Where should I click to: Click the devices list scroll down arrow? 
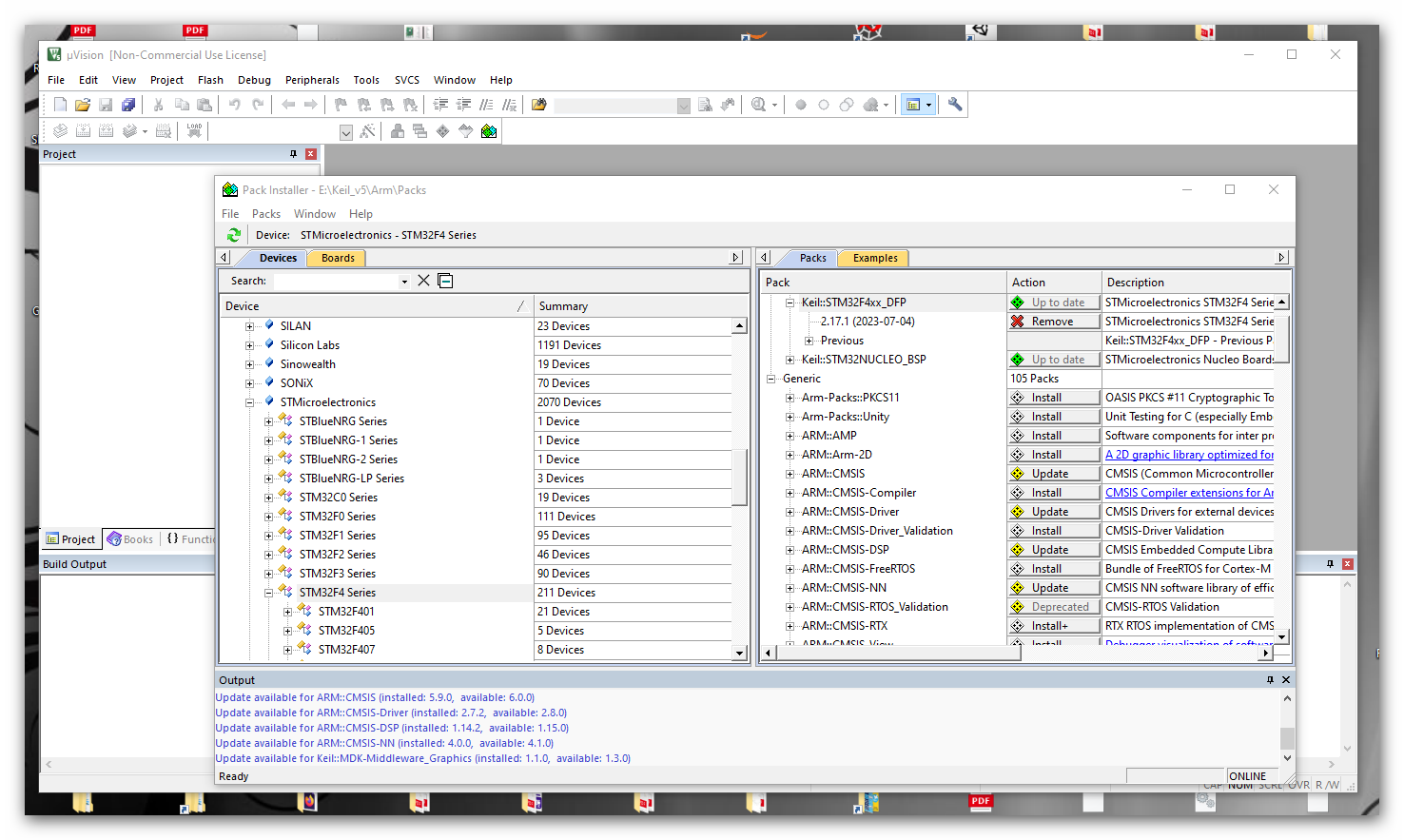click(x=739, y=653)
